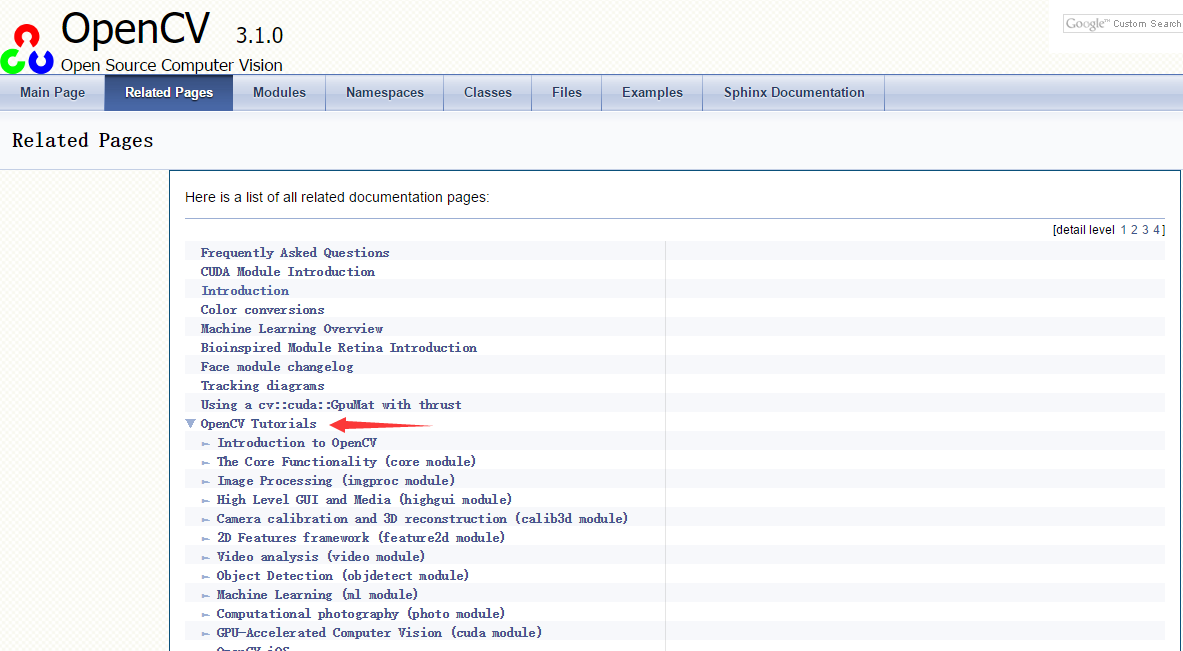This screenshot has height=651, width=1183.
Task: Expand the Introduction to OpenCV arrow
Action: click(206, 444)
